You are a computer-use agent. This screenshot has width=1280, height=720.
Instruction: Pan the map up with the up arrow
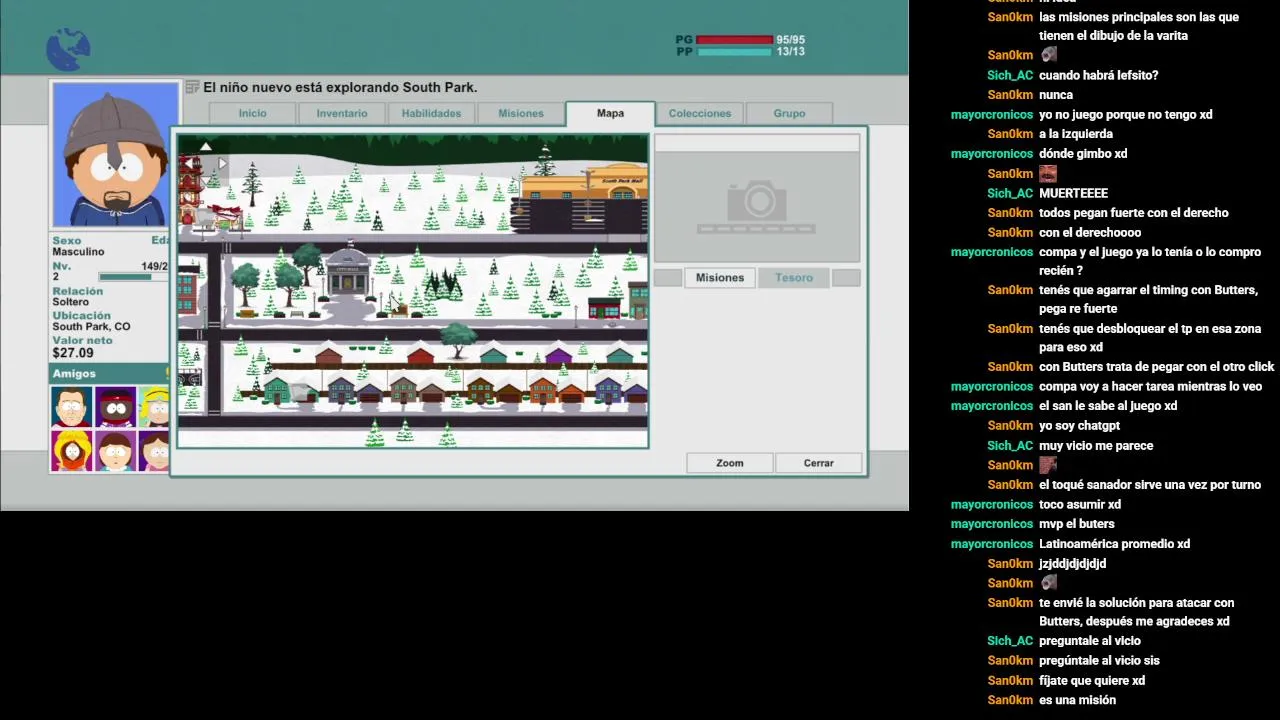point(206,147)
